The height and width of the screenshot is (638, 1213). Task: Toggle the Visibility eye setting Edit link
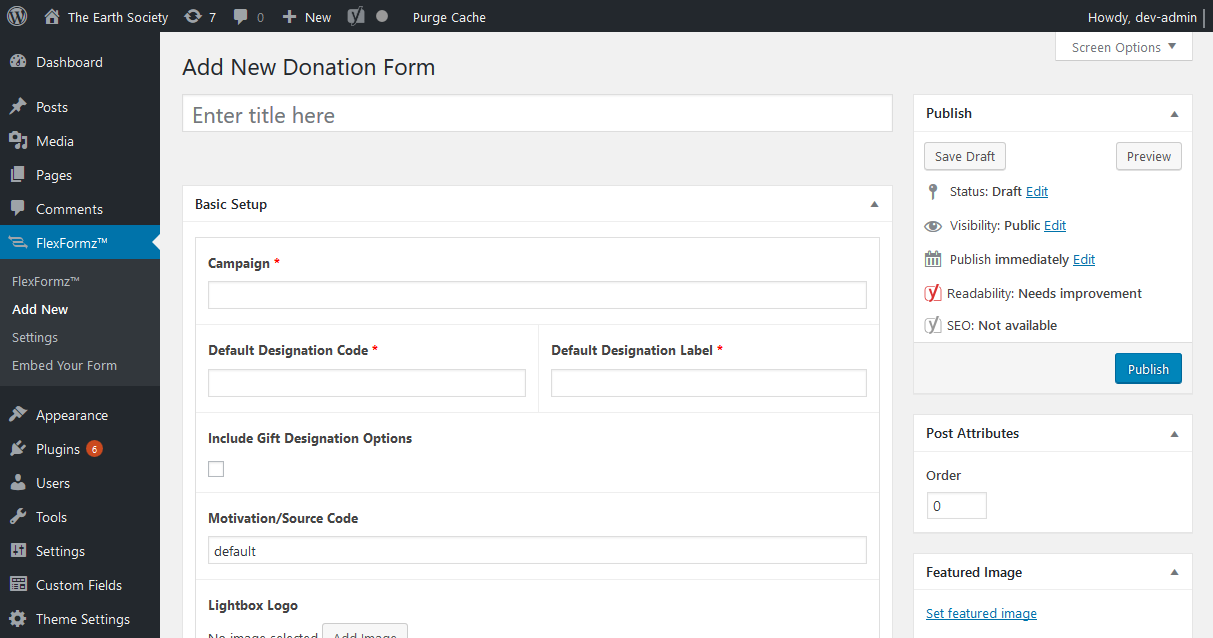tap(1054, 225)
